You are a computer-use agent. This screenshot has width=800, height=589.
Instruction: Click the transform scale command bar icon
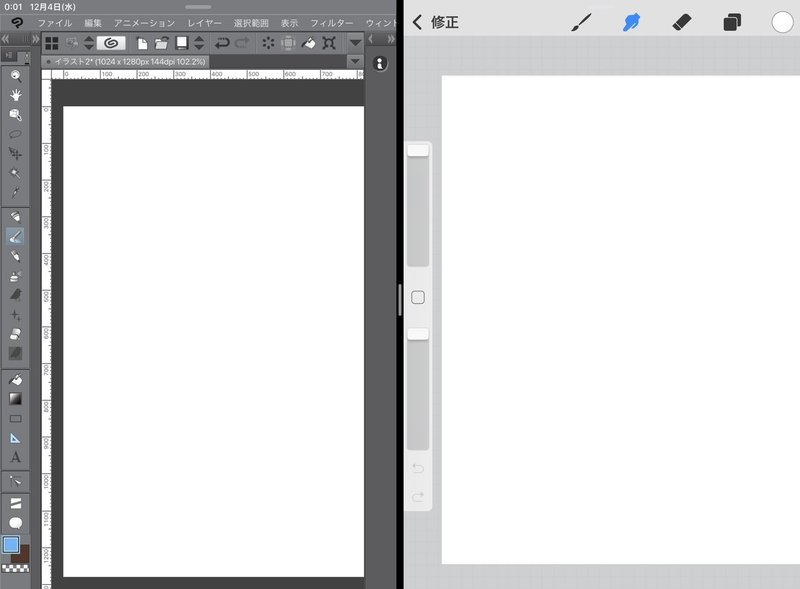tap(329, 43)
